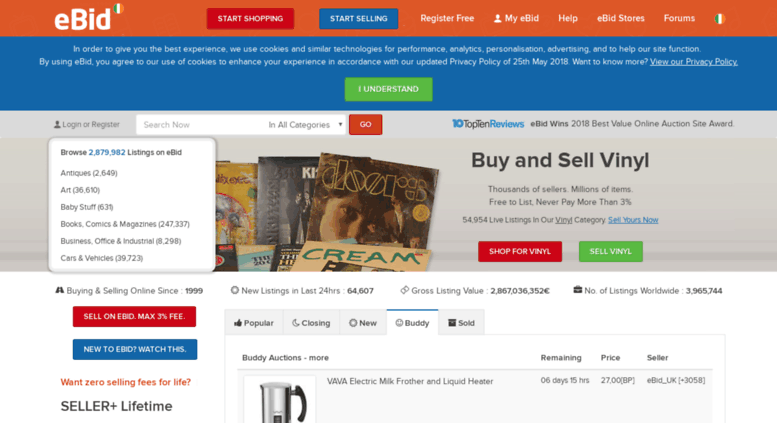Click the Search Now input field
This screenshot has height=423, width=777.
pyautogui.click(x=201, y=125)
